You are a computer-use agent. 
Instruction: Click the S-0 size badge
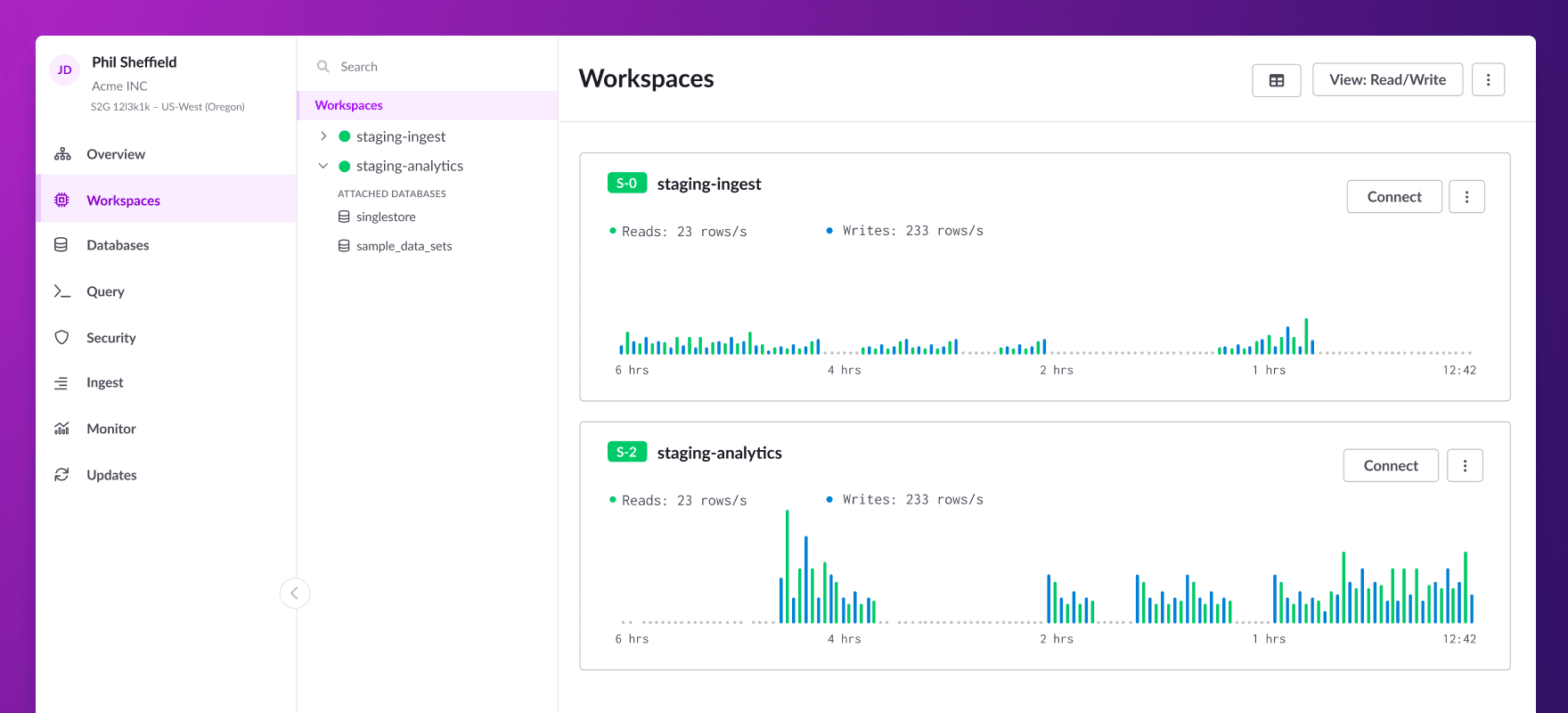tap(627, 183)
